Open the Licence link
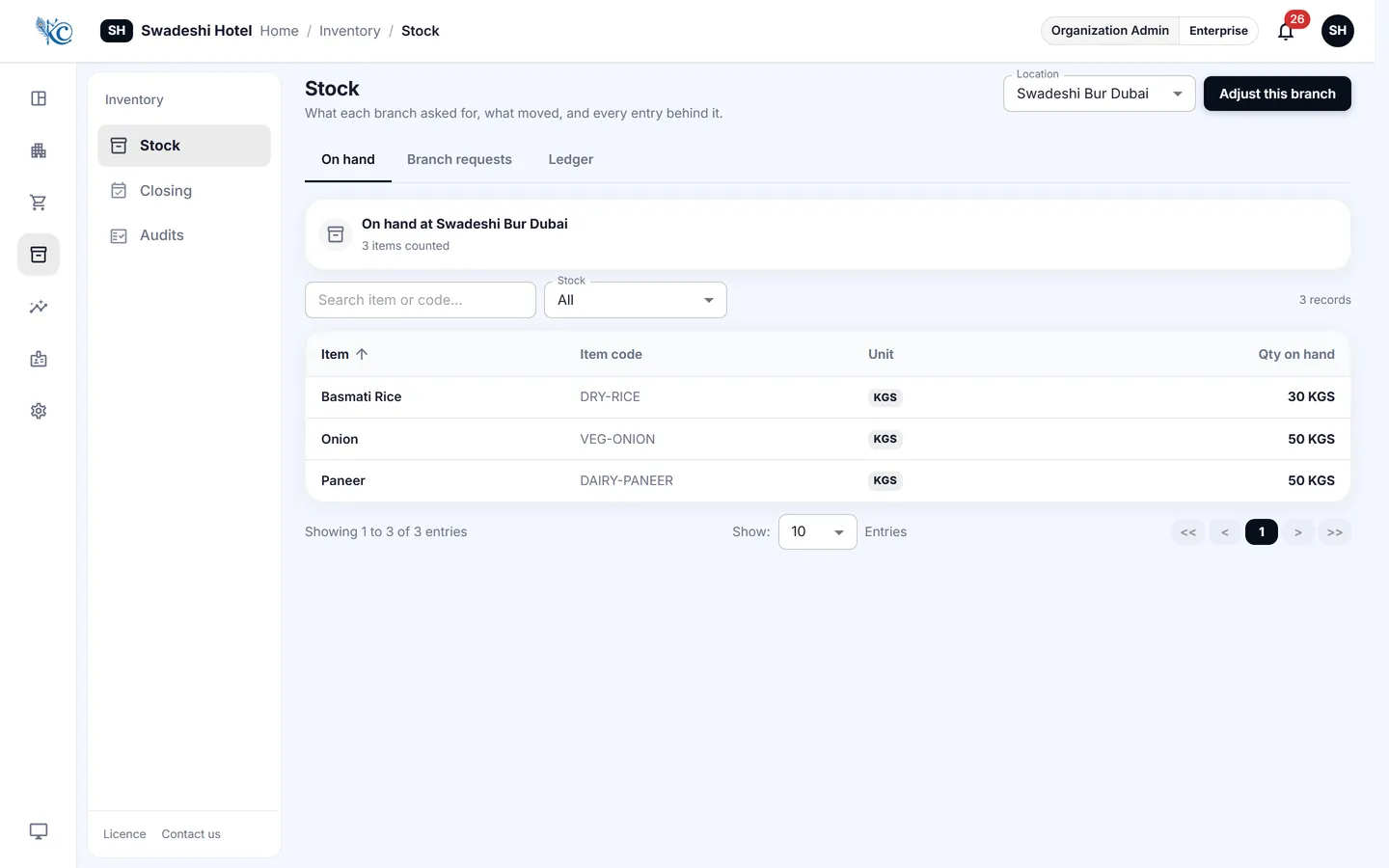 pyautogui.click(x=124, y=834)
